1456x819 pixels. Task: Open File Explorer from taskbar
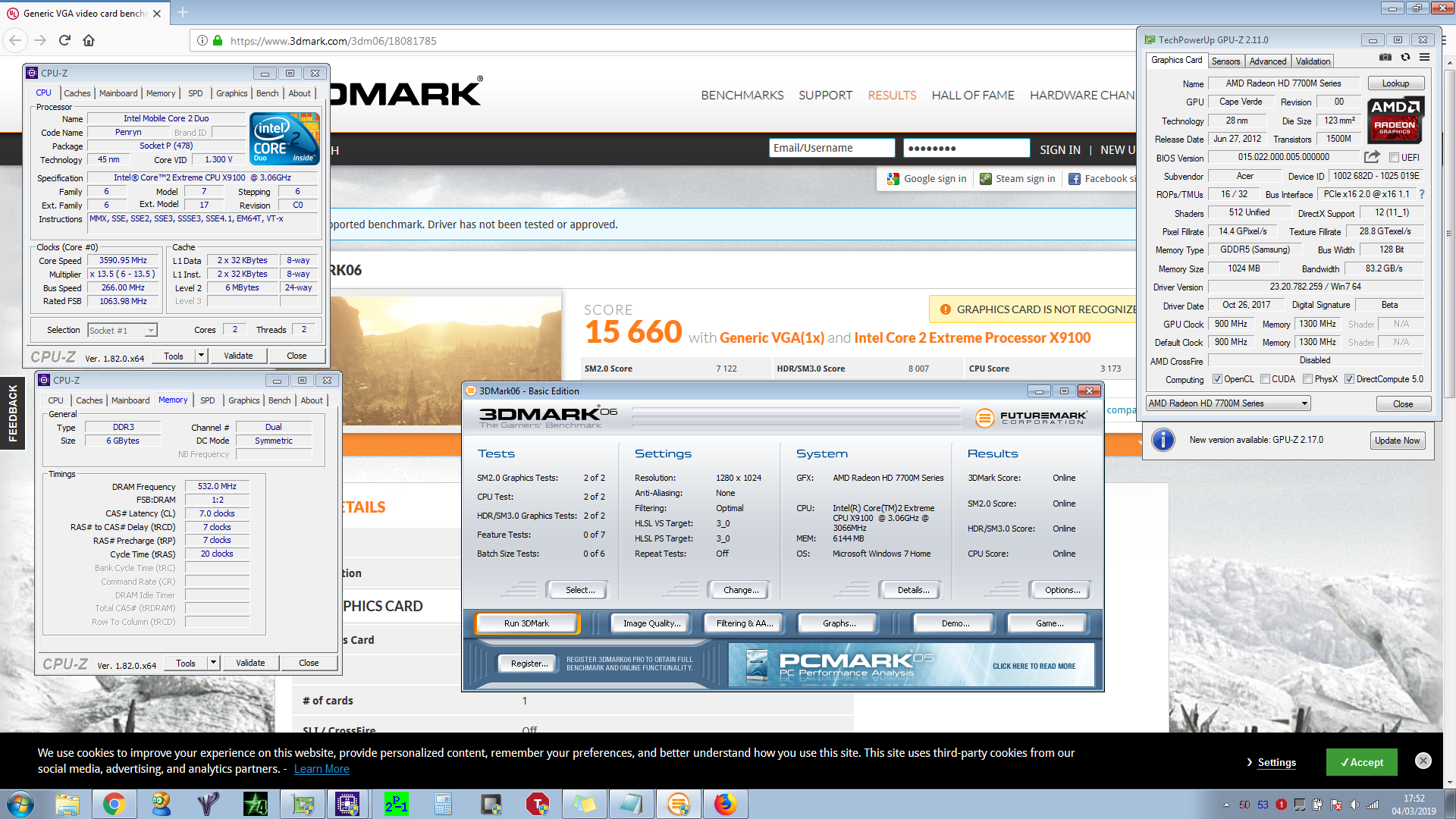click(67, 804)
